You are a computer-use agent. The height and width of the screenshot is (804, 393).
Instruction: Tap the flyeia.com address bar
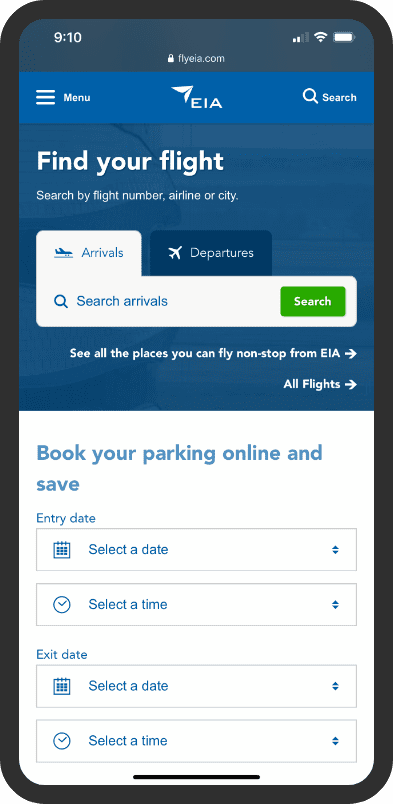(196, 58)
